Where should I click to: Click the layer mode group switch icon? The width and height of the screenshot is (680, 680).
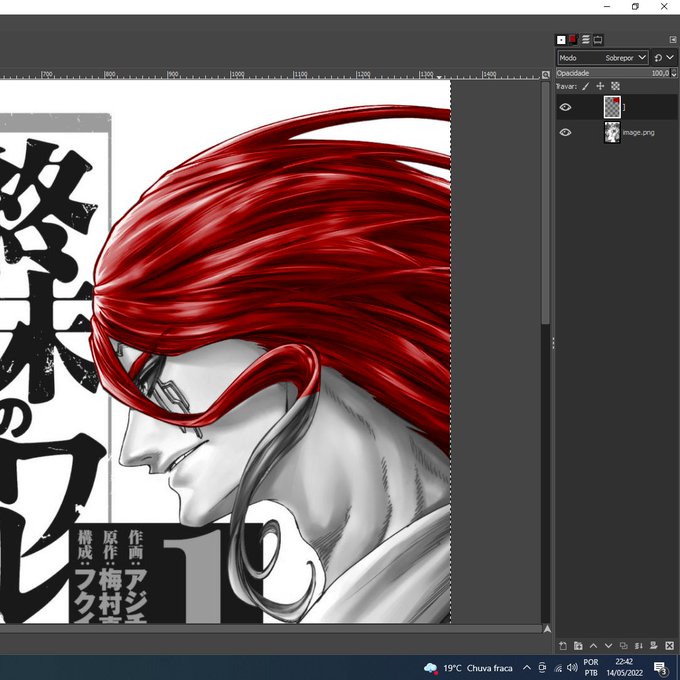pos(658,58)
